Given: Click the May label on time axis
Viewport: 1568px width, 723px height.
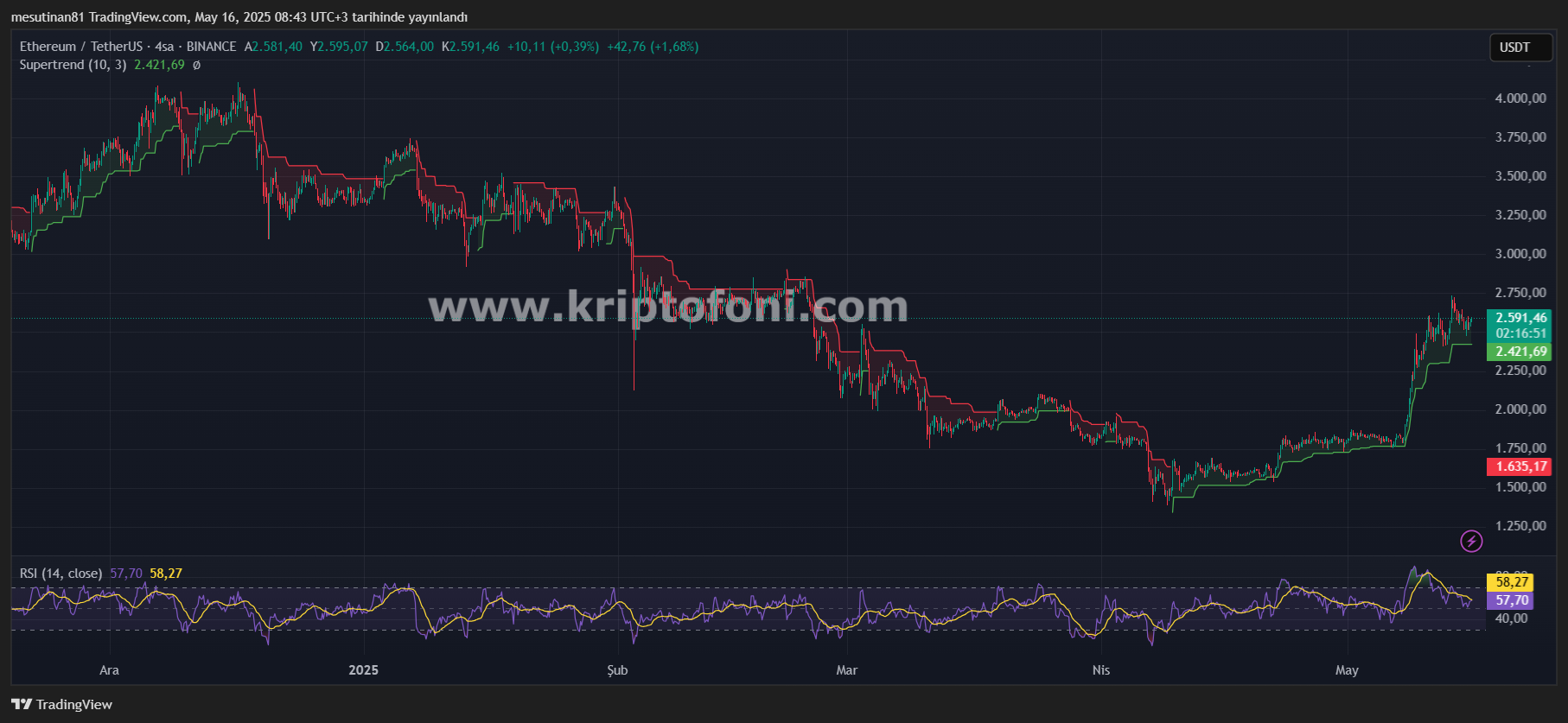Looking at the screenshot, I should click(x=1347, y=670).
